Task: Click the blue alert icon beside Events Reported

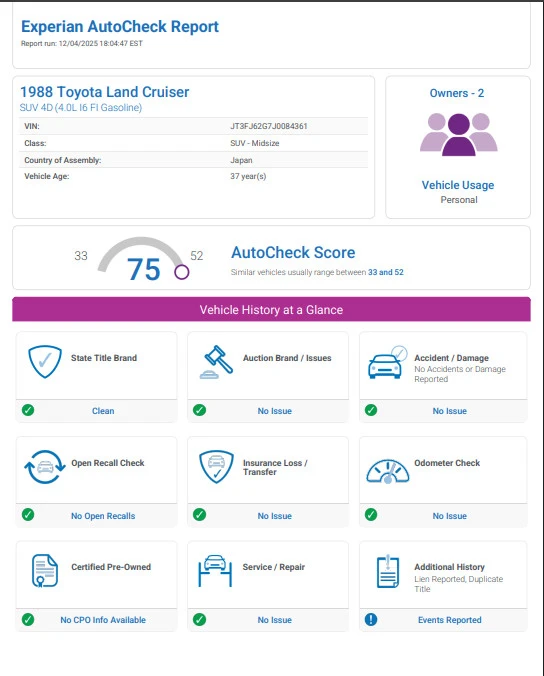Action: point(371,620)
